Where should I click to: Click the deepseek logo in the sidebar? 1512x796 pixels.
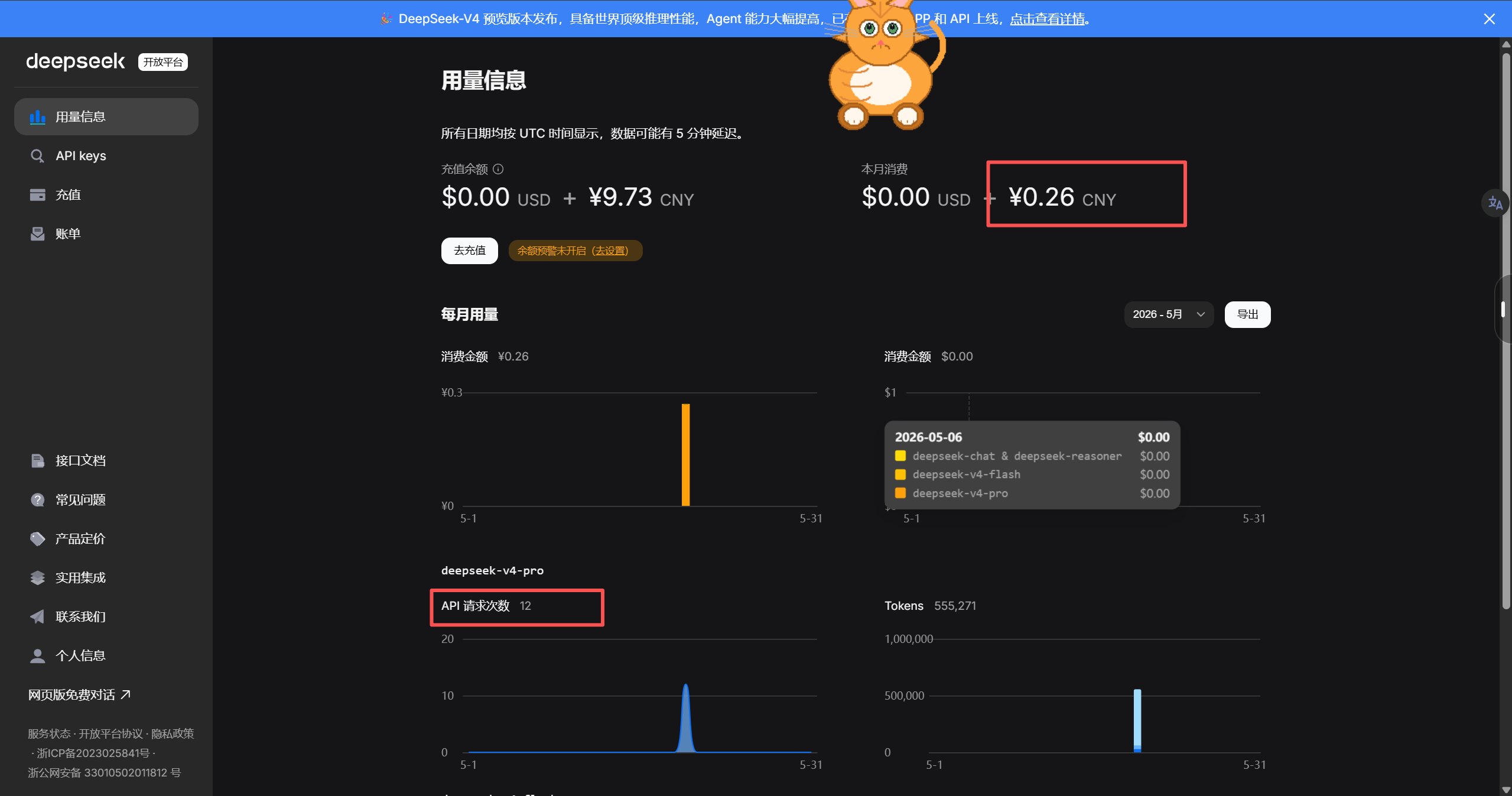[x=76, y=61]
